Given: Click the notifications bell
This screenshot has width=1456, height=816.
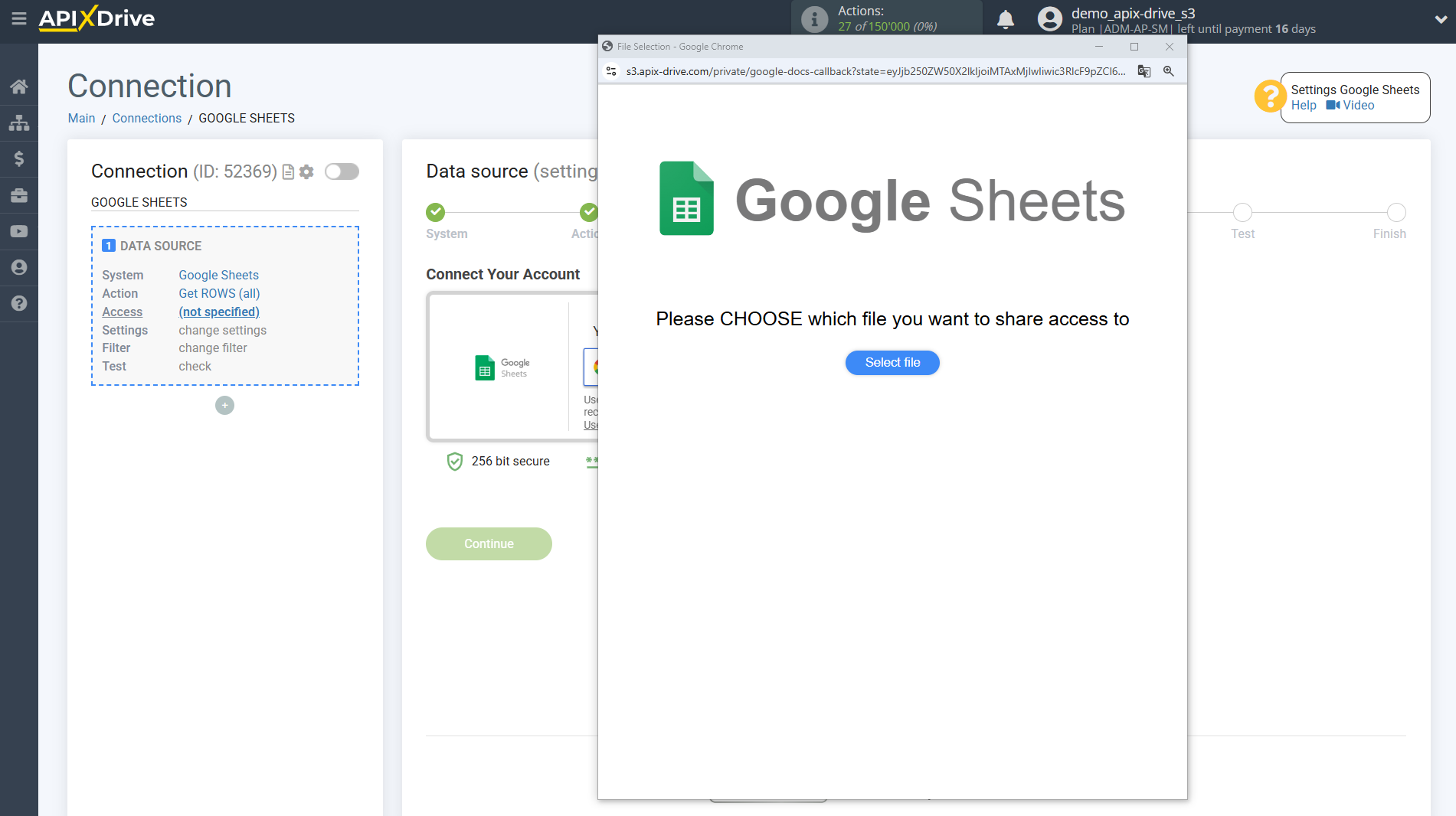Looking at the screenshot, I should click(x=1005, y=20).
